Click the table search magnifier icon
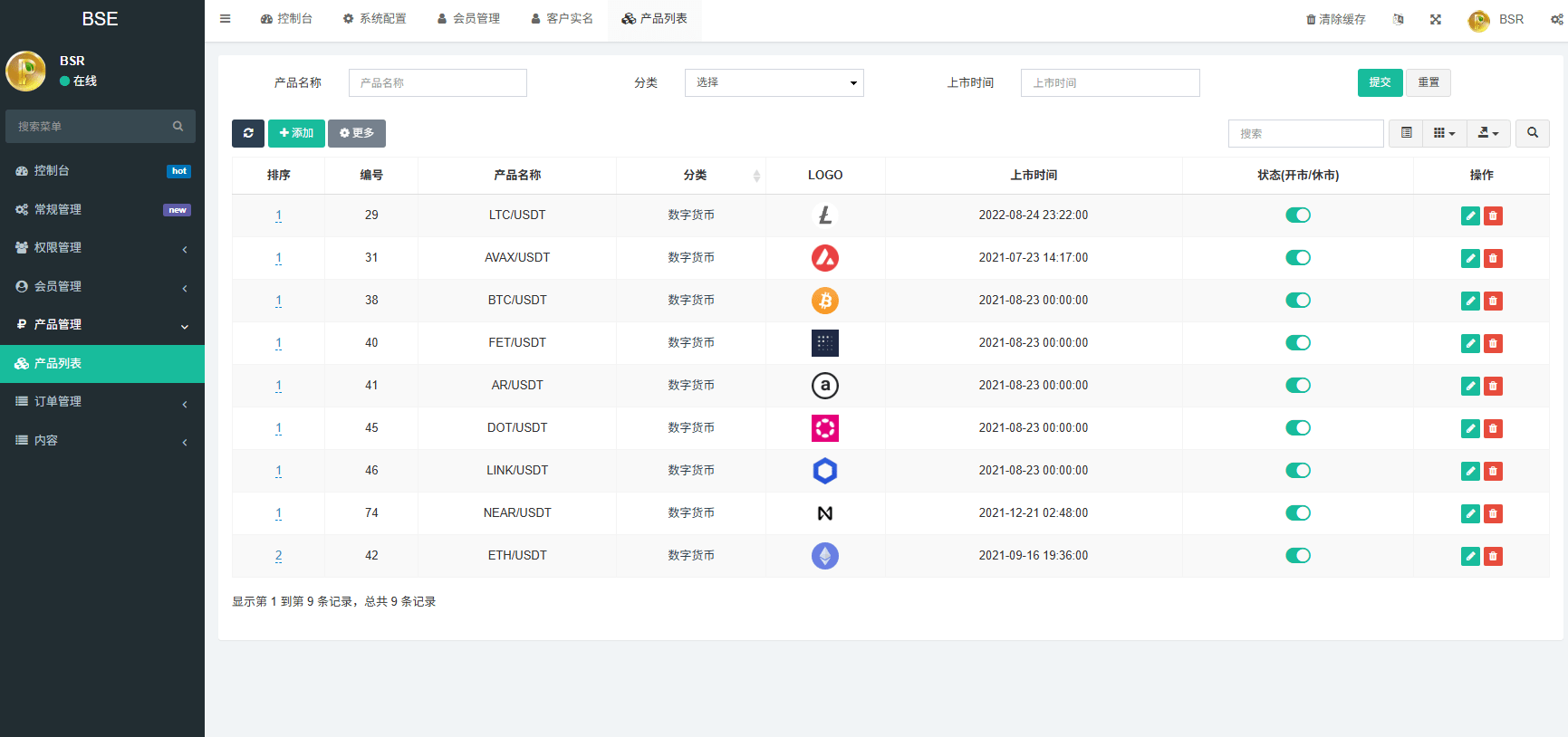Viewport: 1568px width, 737px height. [1532, 133]
